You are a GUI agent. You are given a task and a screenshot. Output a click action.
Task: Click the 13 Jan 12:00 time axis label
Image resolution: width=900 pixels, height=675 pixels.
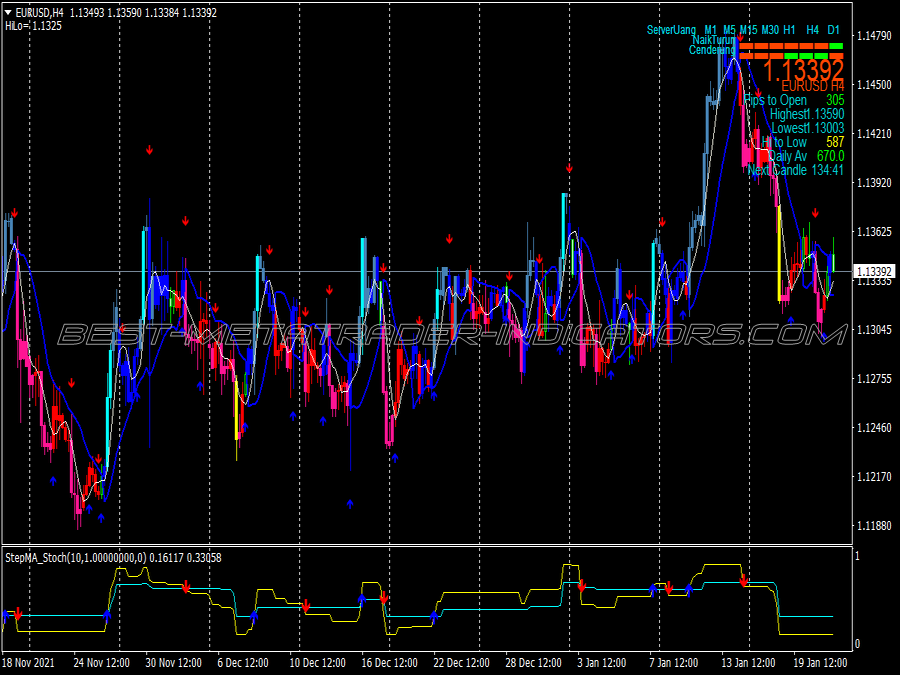click(x=748, y=663)
